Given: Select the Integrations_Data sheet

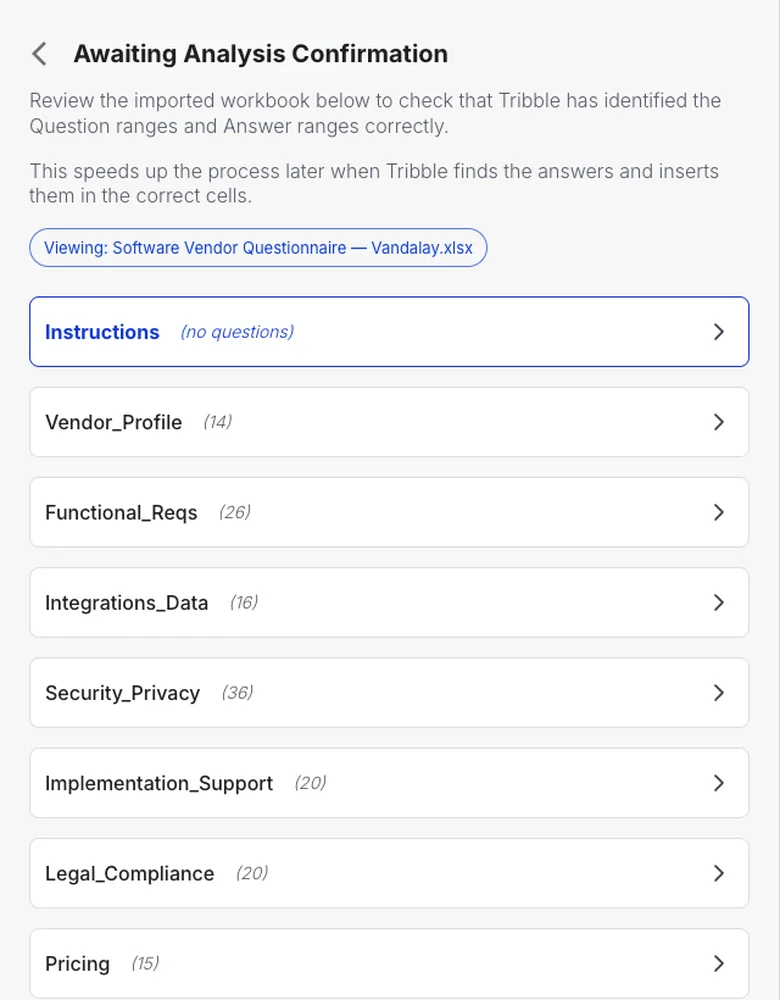Looking at the screenshot, I should click(x=389, y=603).
